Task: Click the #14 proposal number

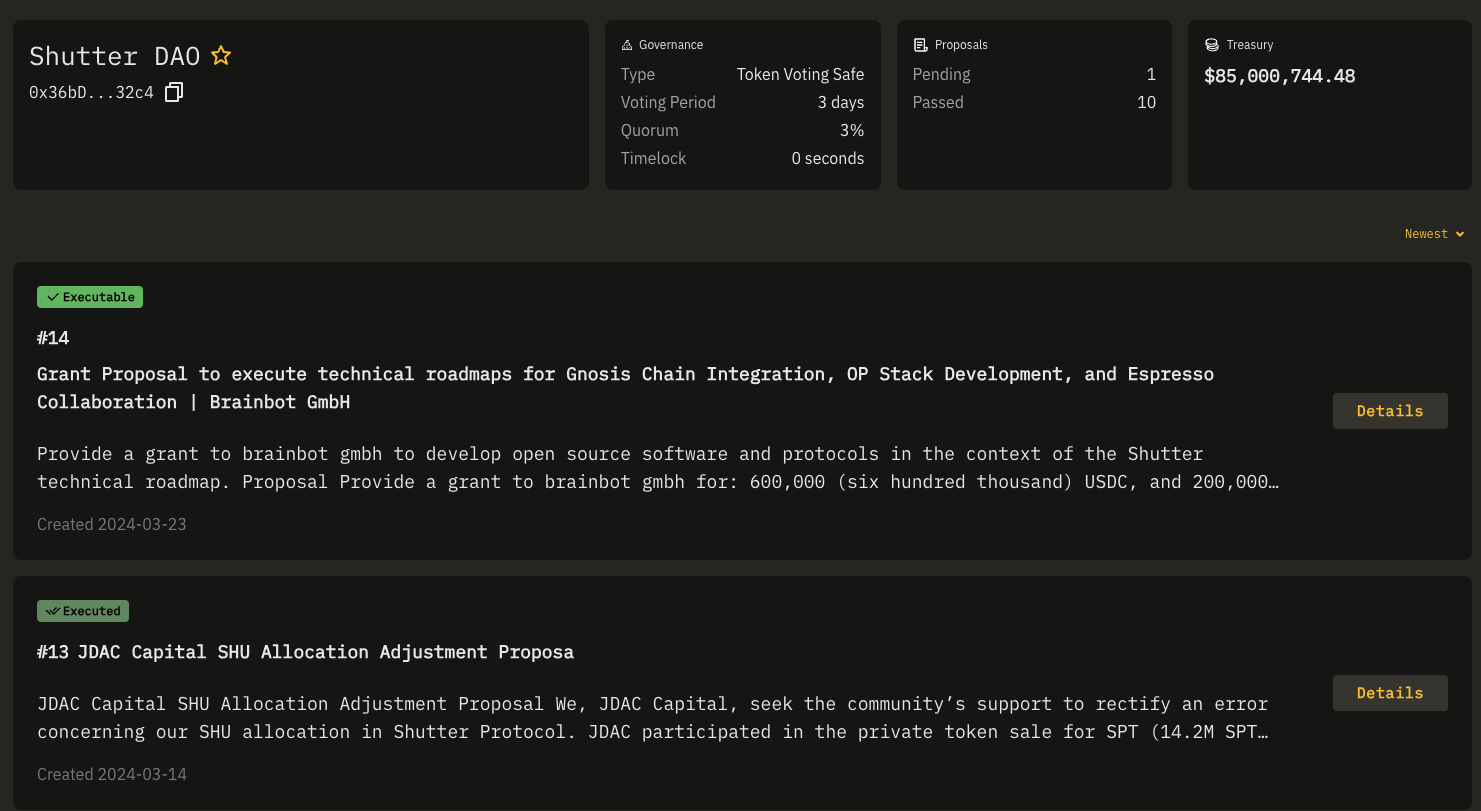Action: 53,338
